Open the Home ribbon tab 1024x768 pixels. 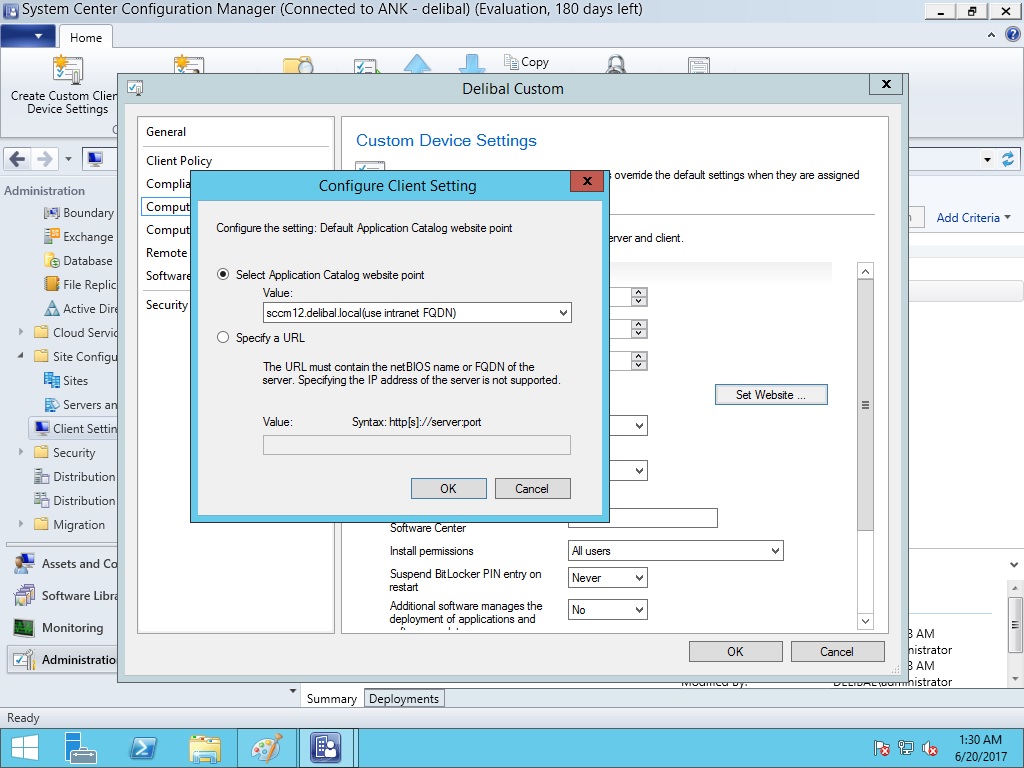coord(86,37)
